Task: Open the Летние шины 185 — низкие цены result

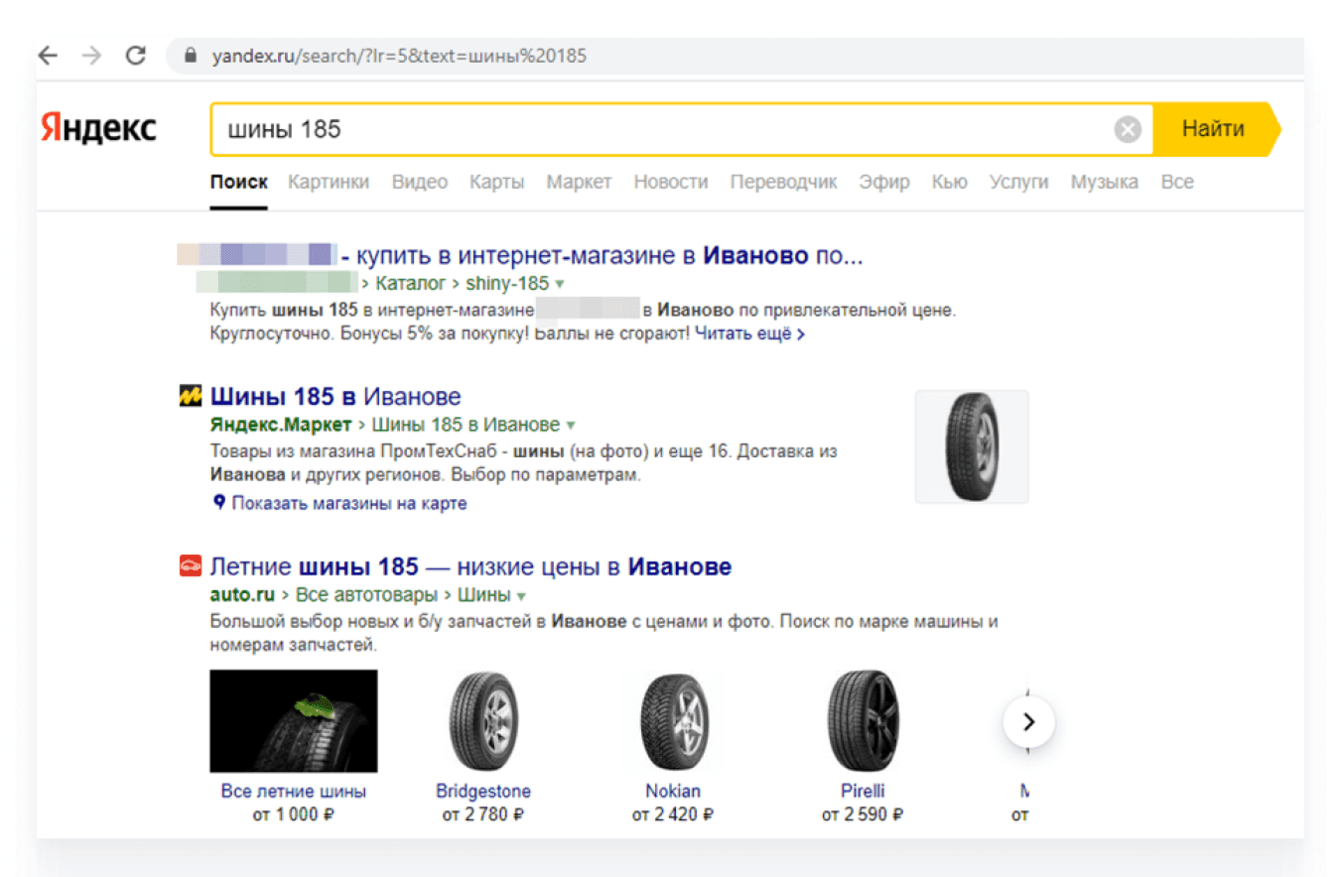Action: pos(470,567)
